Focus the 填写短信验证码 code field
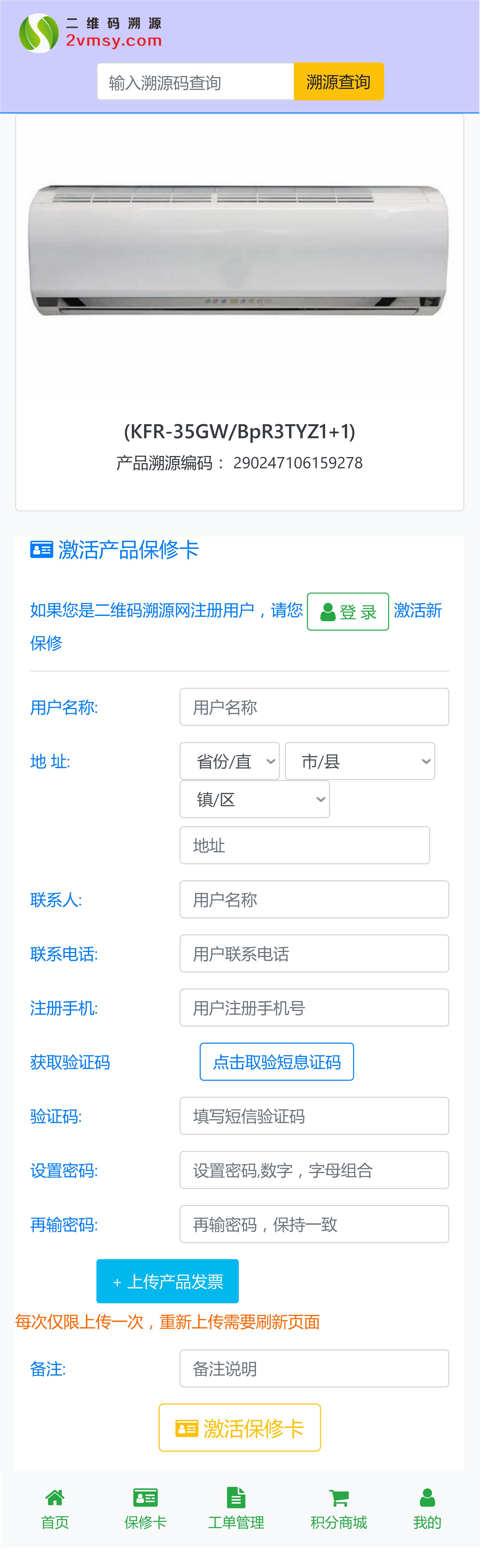480x1568 pixels. pos(314,1116)
